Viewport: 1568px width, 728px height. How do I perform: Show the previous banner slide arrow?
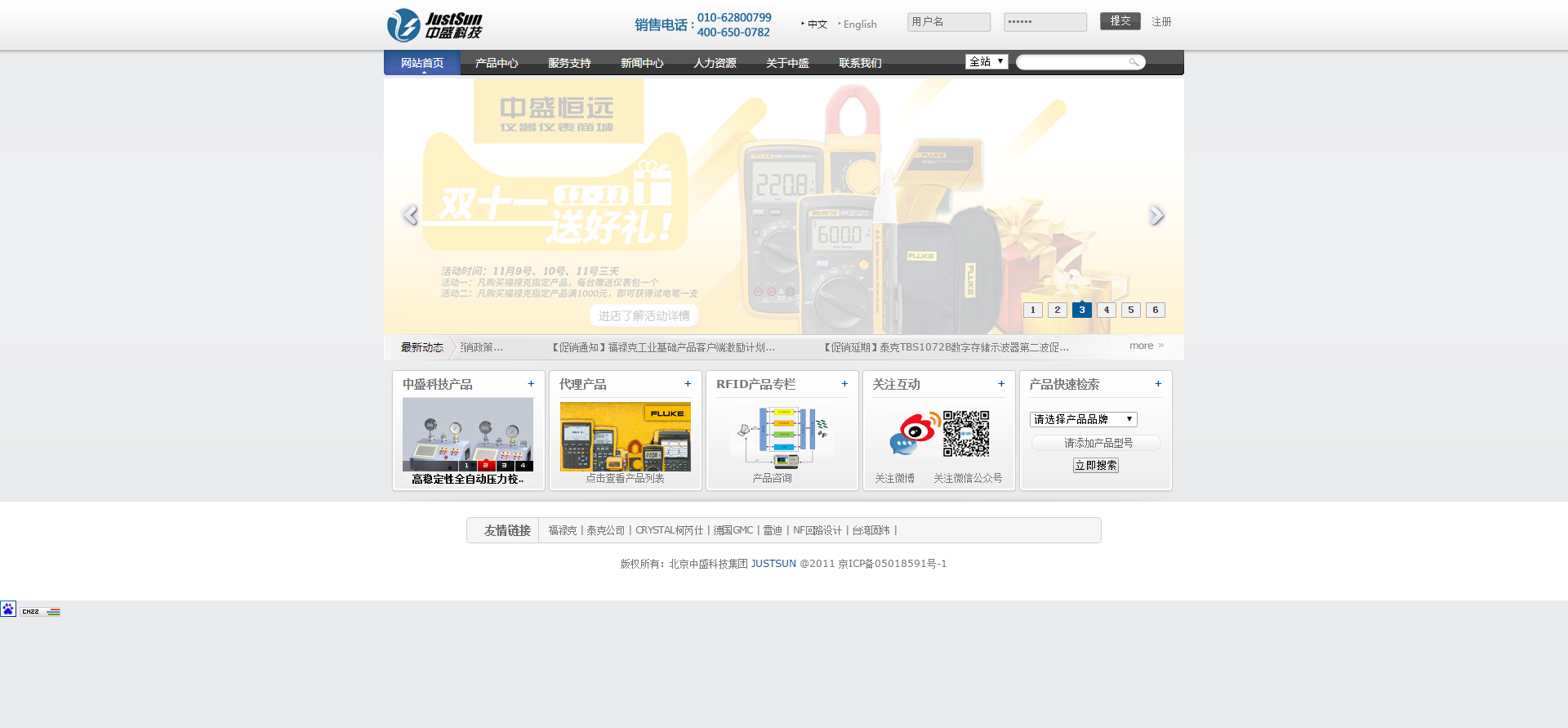click(x=411, y=215)
